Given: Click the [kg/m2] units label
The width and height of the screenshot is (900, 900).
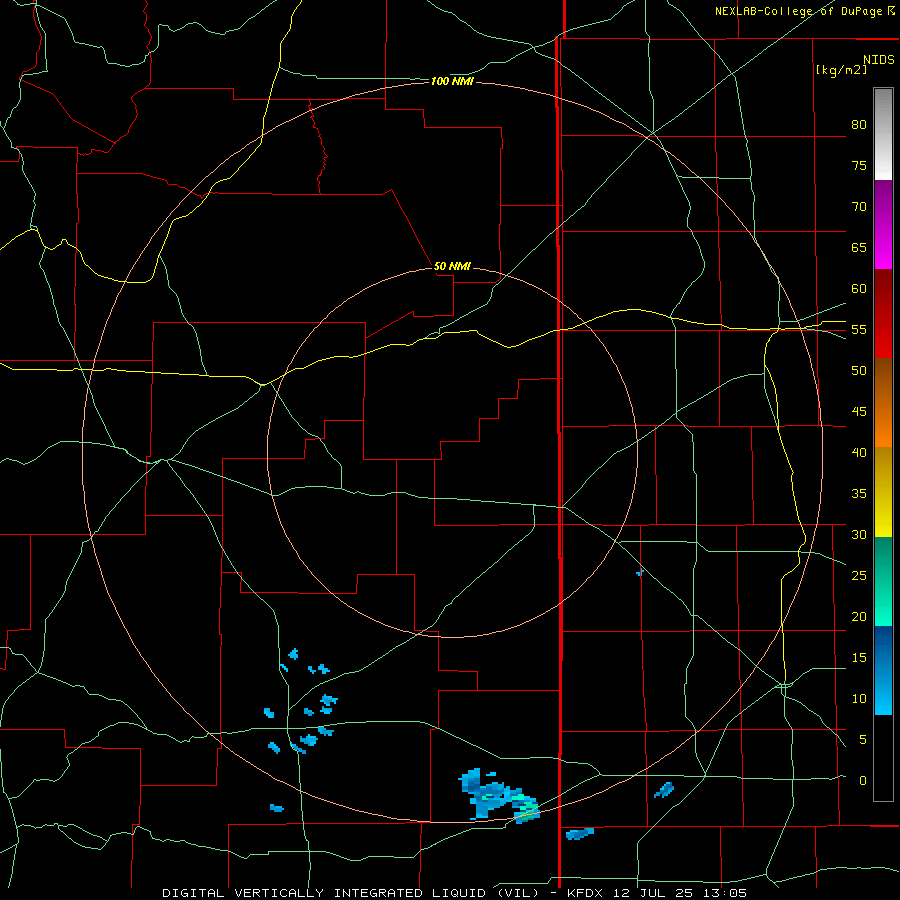Looking at the screenshot, I should pos(841,70).
